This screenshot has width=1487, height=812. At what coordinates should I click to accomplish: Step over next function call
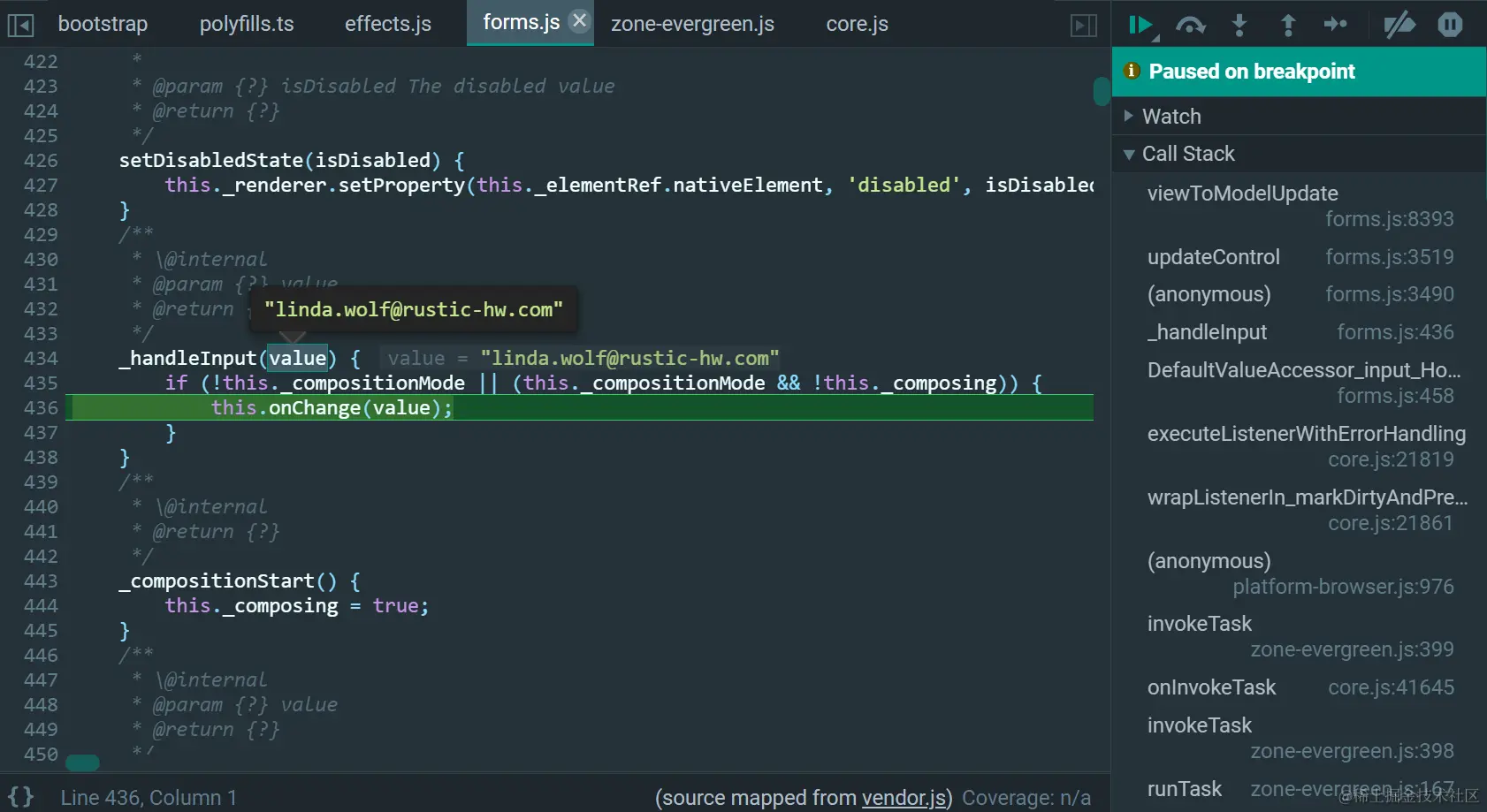(1191, 26)
